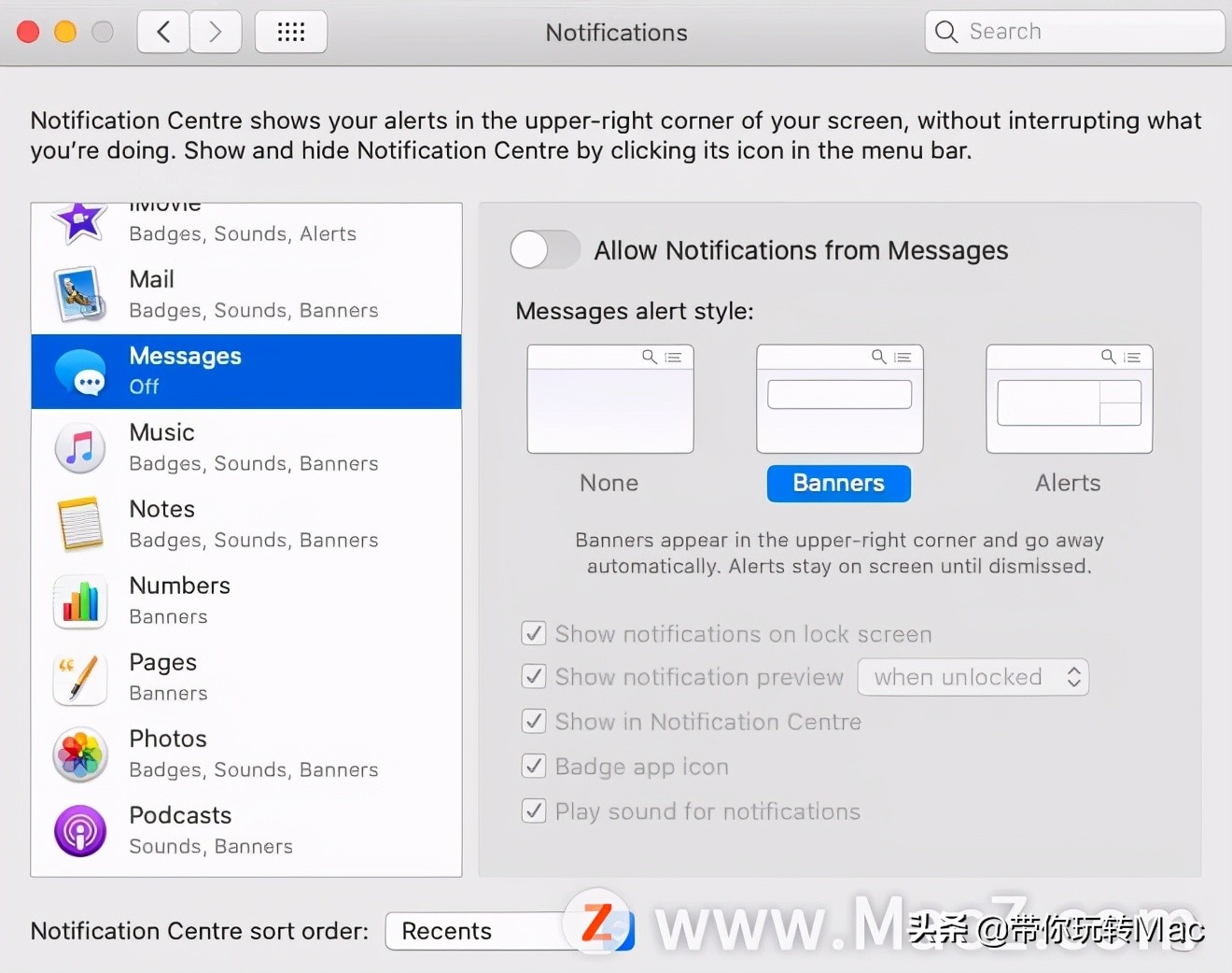Select the Pages app icon
The width and height of the screenshot is (1232, 973).
point(80,678)
